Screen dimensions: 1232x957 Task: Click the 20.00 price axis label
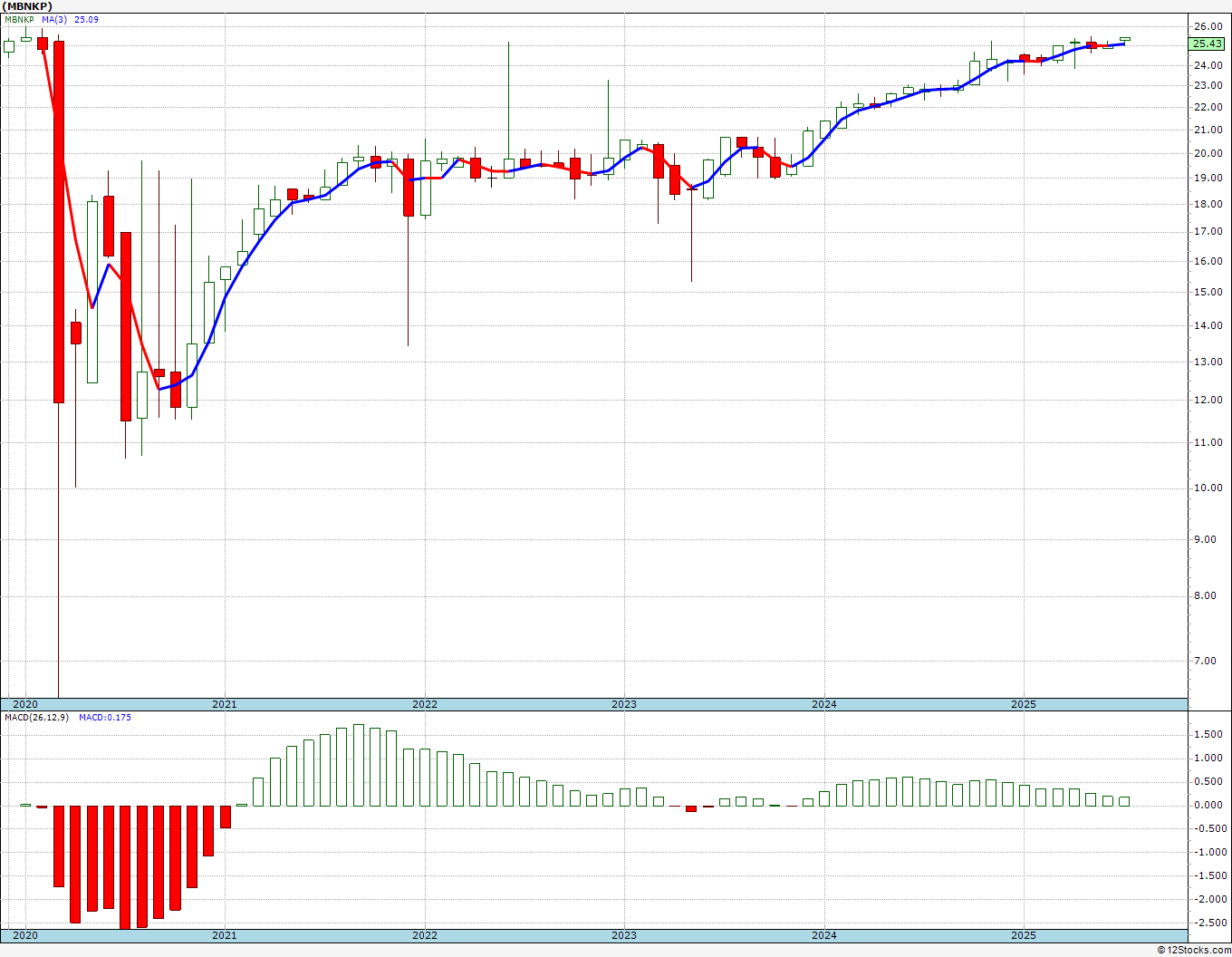click(x=1208, y=154)
